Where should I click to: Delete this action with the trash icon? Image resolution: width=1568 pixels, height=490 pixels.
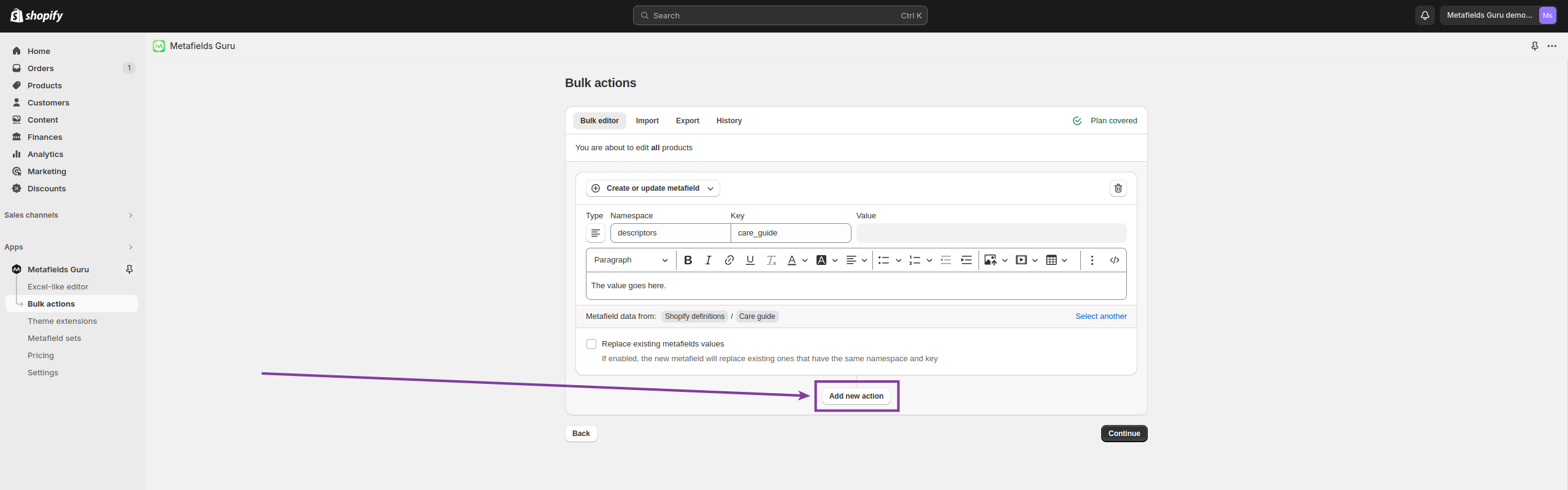pyautogui.click(x=1118, y=188)
